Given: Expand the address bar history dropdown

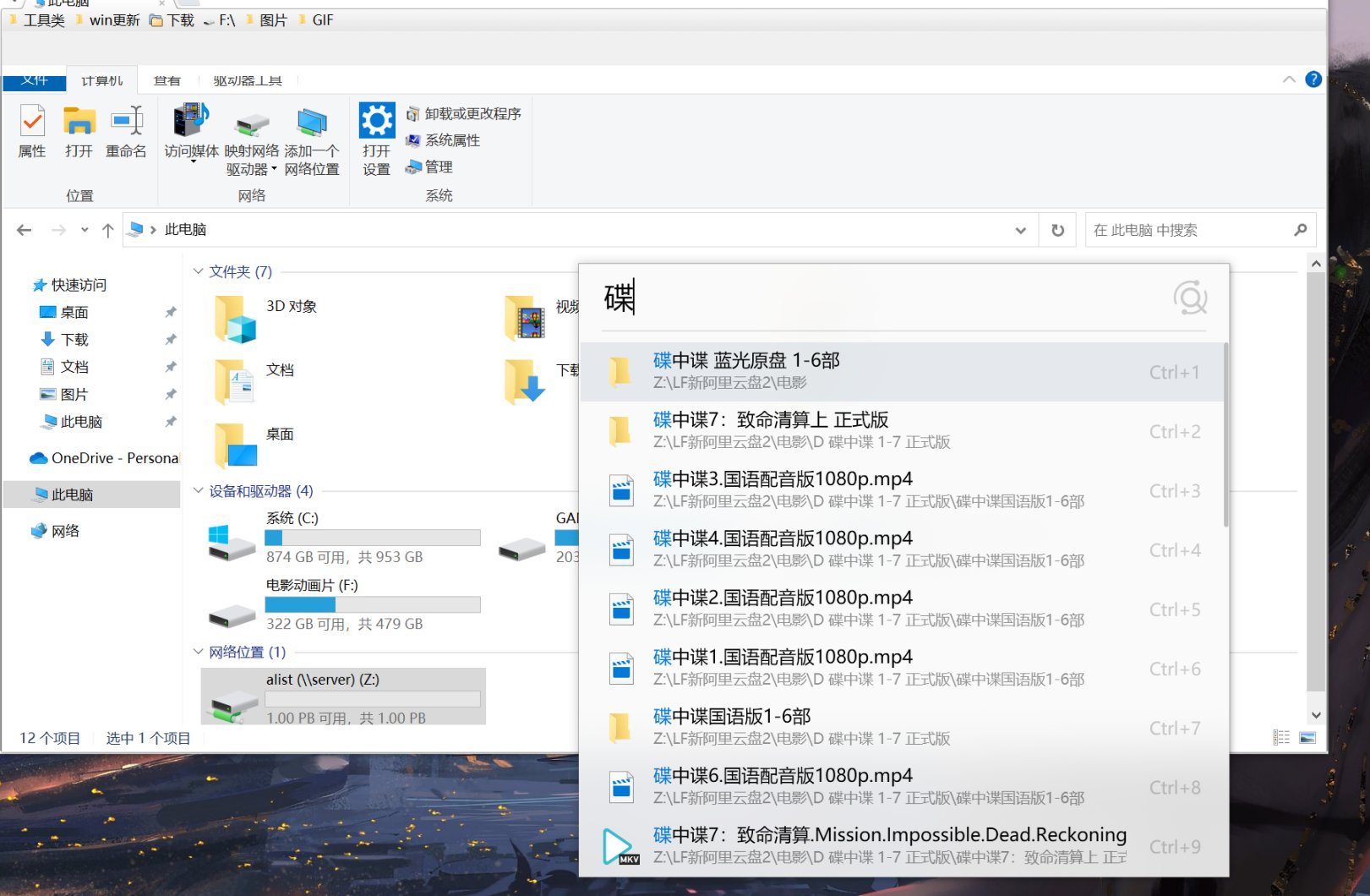Looking at the screenshot, I should (1020, 230).
